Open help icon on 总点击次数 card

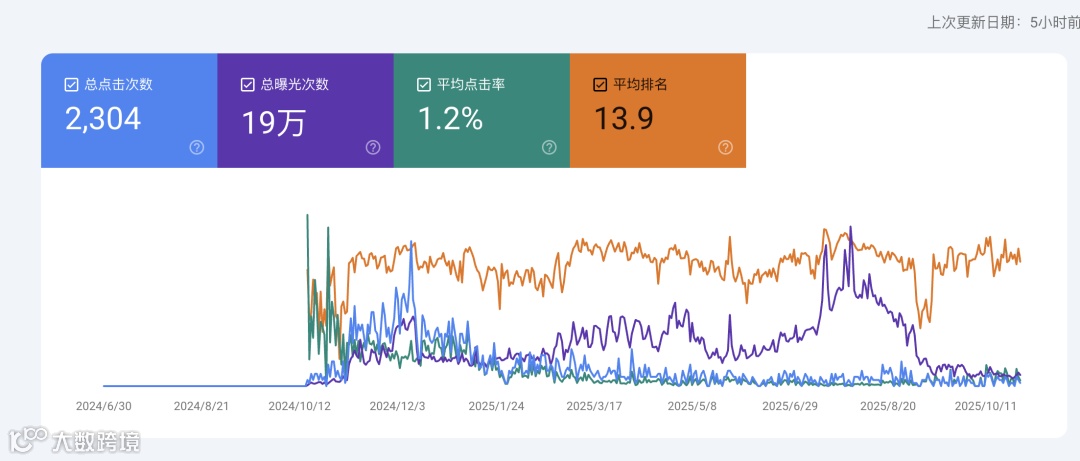(197, 147)
